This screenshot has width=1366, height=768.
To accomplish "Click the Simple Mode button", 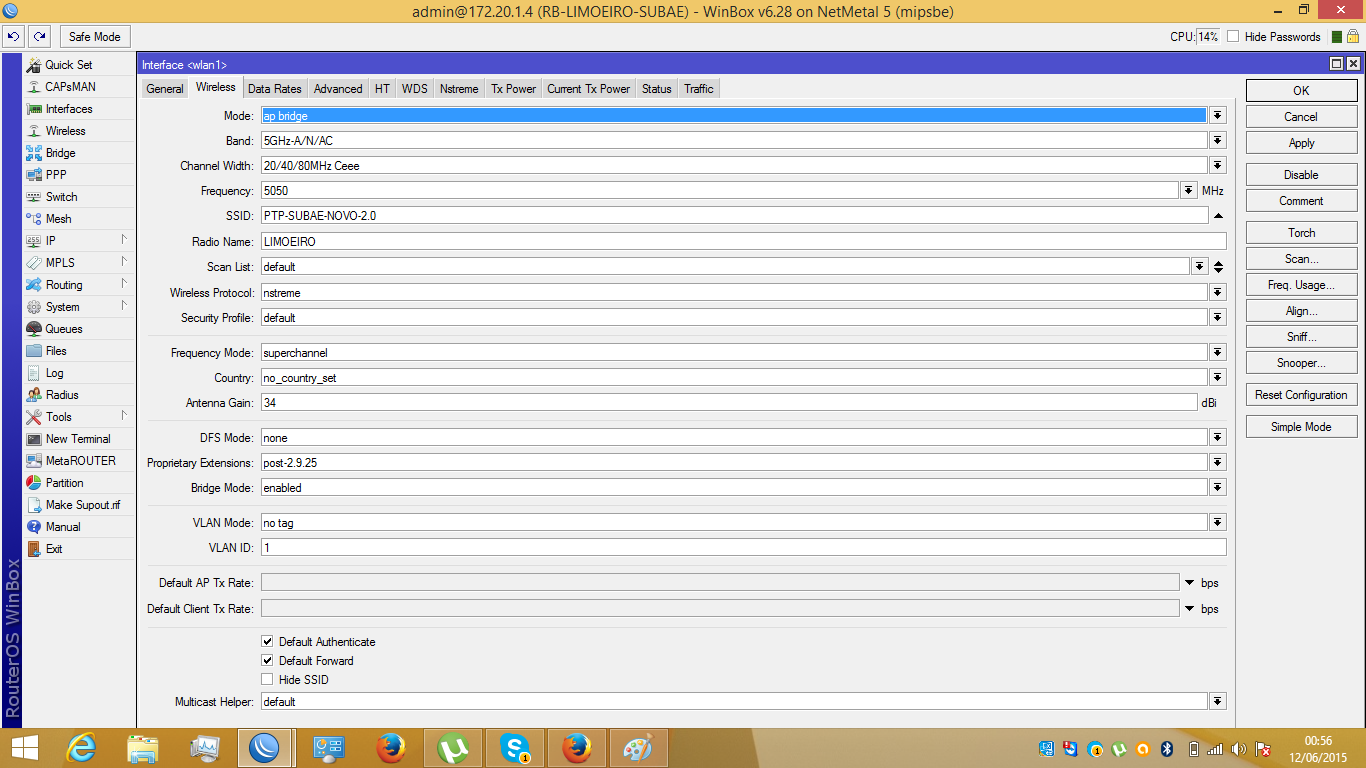I will coord(1301,427).
